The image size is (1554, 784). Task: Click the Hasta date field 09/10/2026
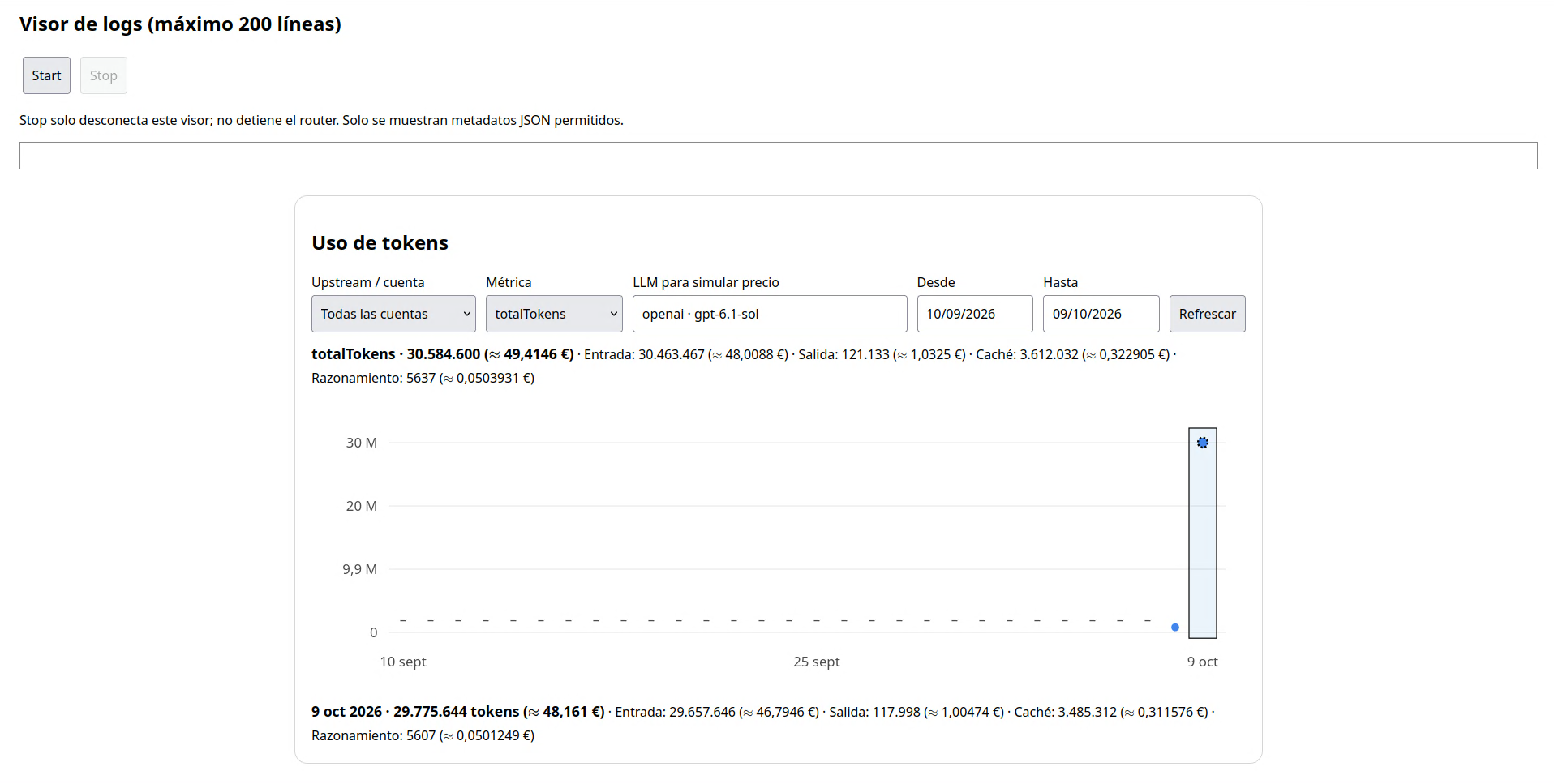click(1101, 314)
